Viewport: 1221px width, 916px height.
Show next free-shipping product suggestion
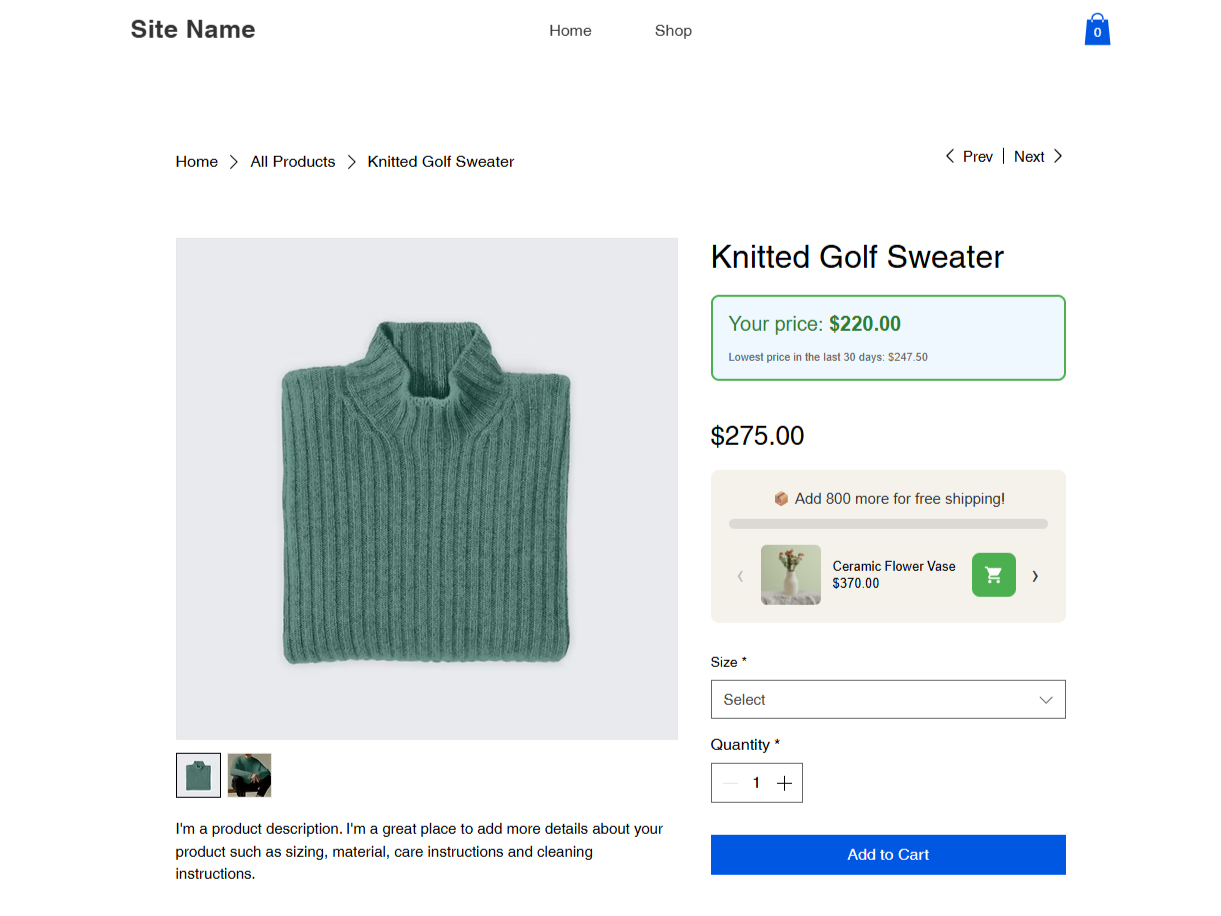click(1035, 576)
